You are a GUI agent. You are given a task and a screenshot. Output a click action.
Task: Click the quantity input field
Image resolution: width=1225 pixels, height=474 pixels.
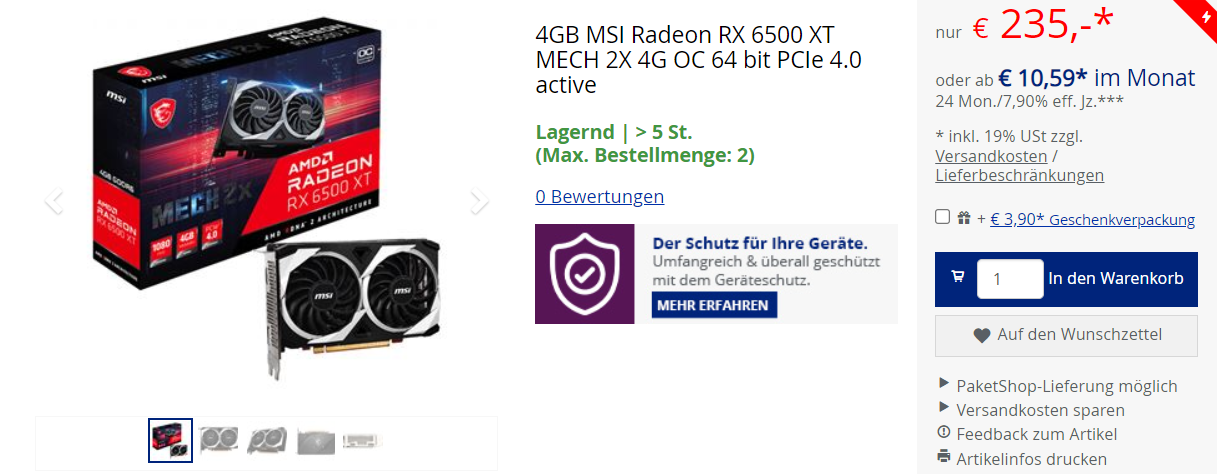pyautogui.click(x=1010, y=279)
